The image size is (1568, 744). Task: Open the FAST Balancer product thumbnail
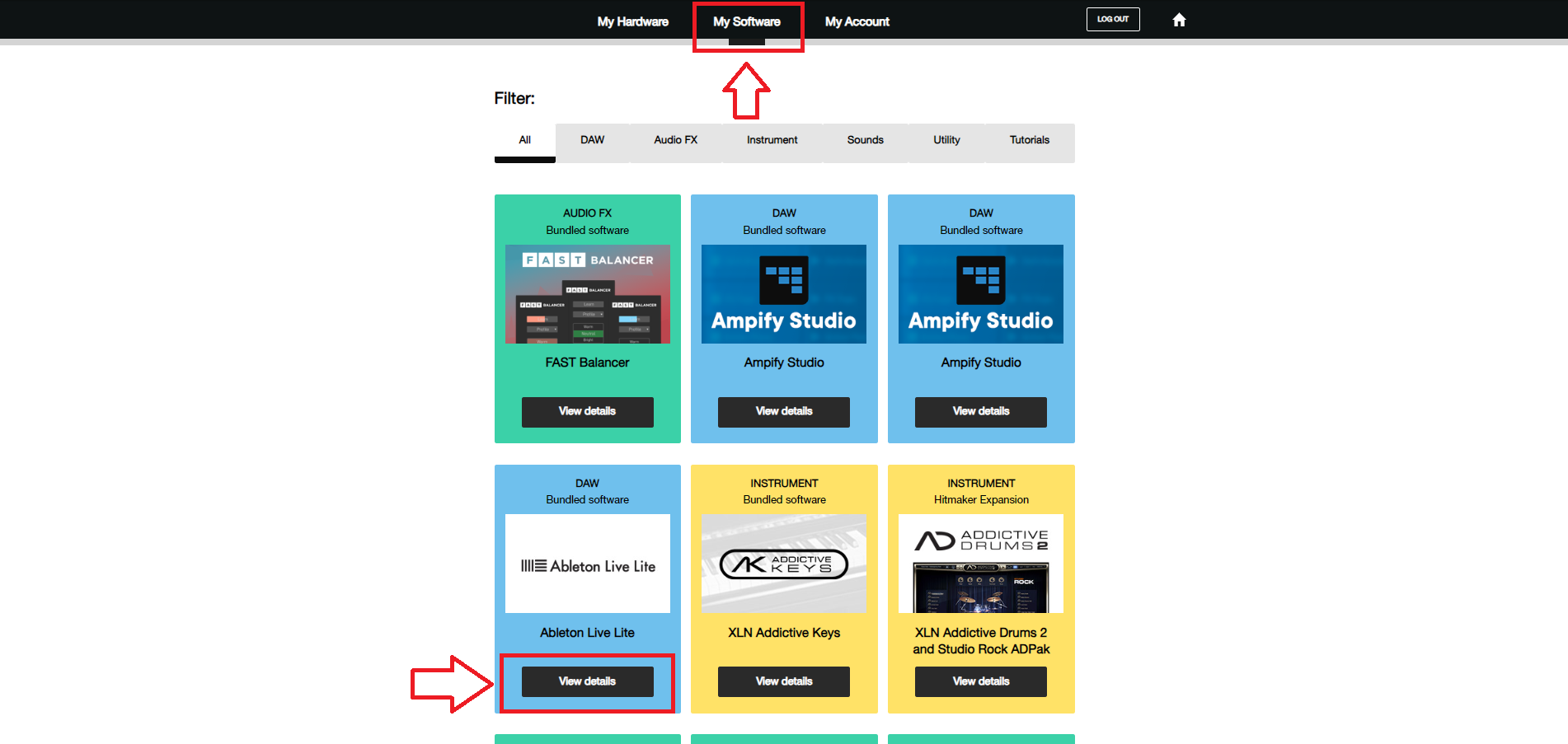[588, 294]
